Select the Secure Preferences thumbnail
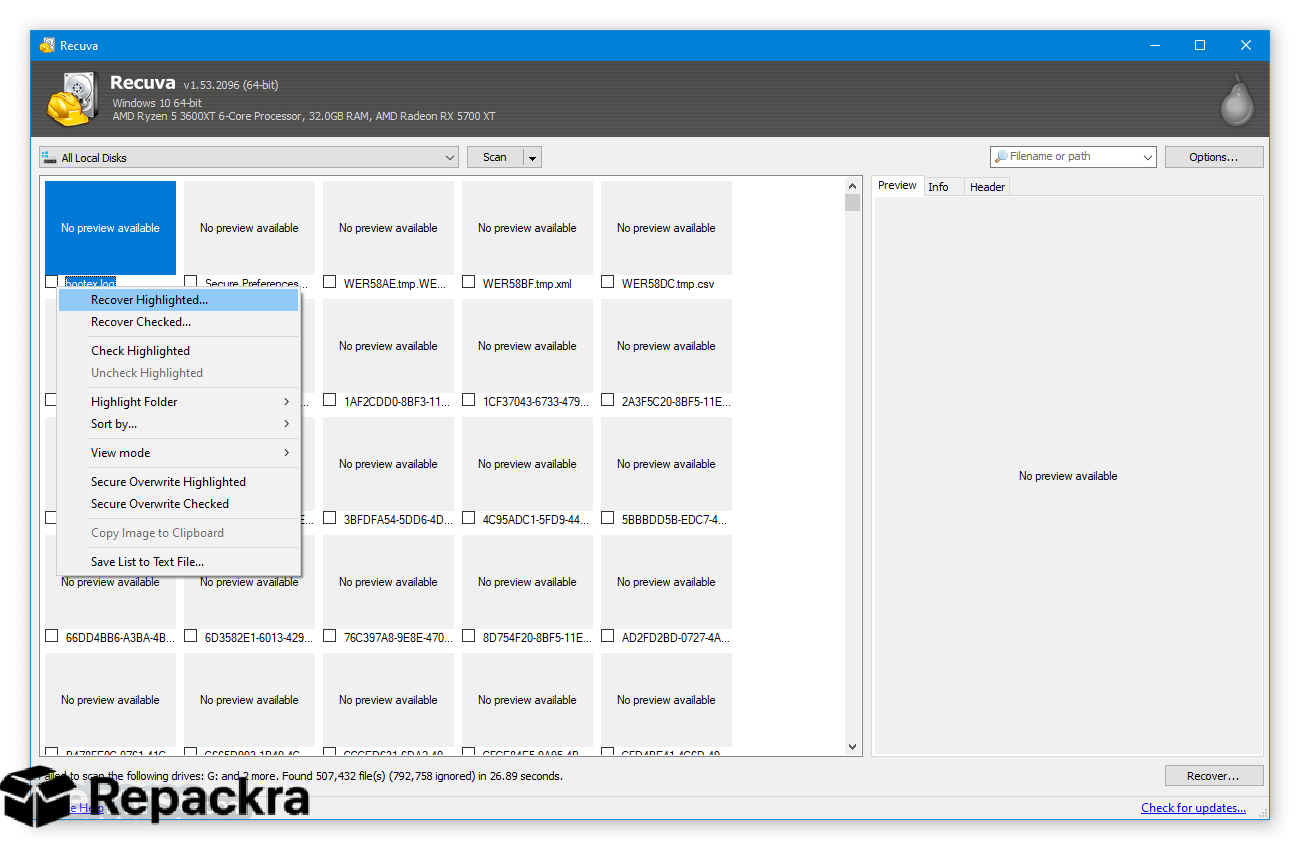 [249, 228]
